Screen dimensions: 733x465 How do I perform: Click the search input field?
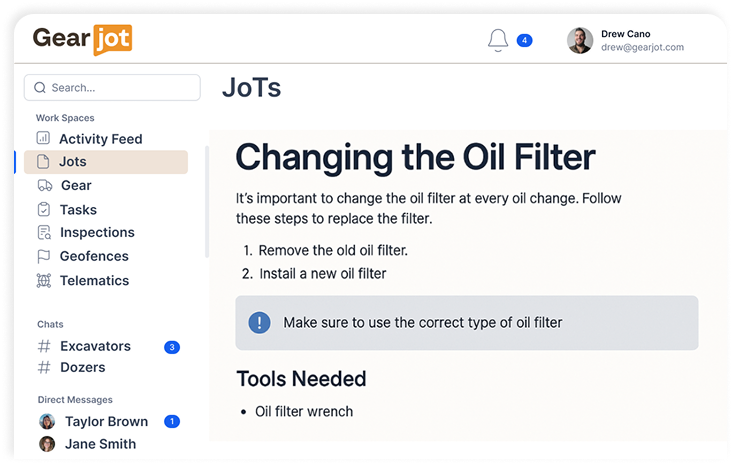(112, 87)
